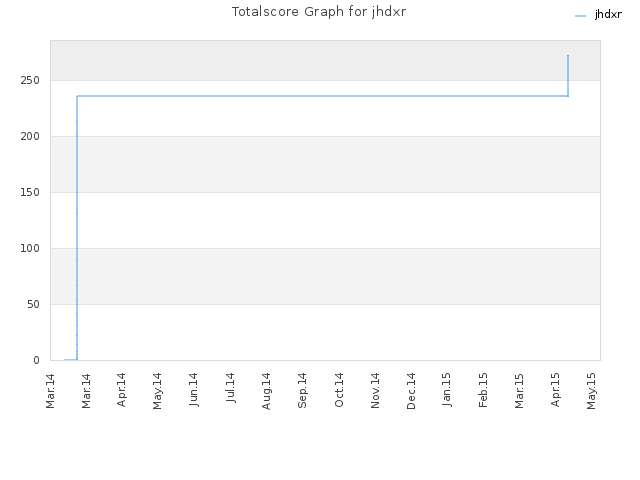This screenshot has height=480, width=640.
Task: Click the x-axis label Sep.14
Action: tap(302, 391)
